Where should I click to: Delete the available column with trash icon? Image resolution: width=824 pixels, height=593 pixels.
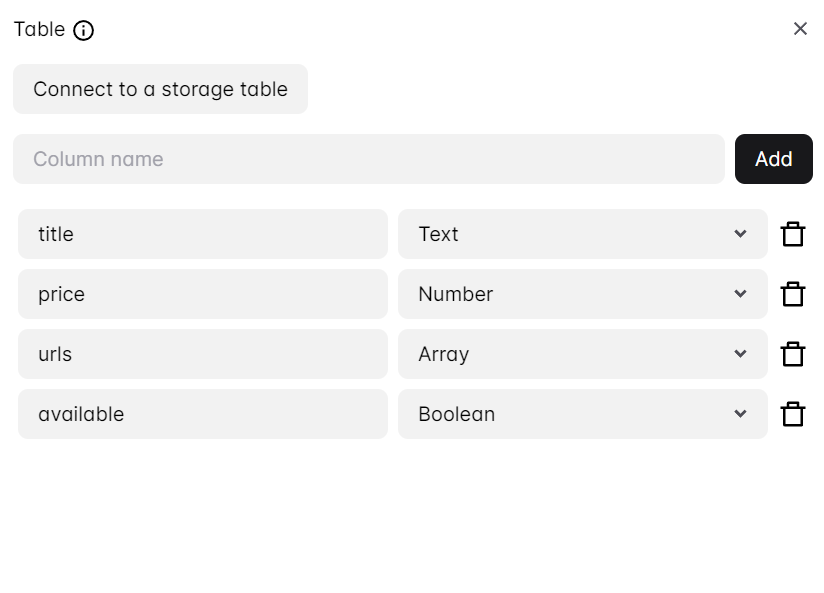[x=793, y=414]
